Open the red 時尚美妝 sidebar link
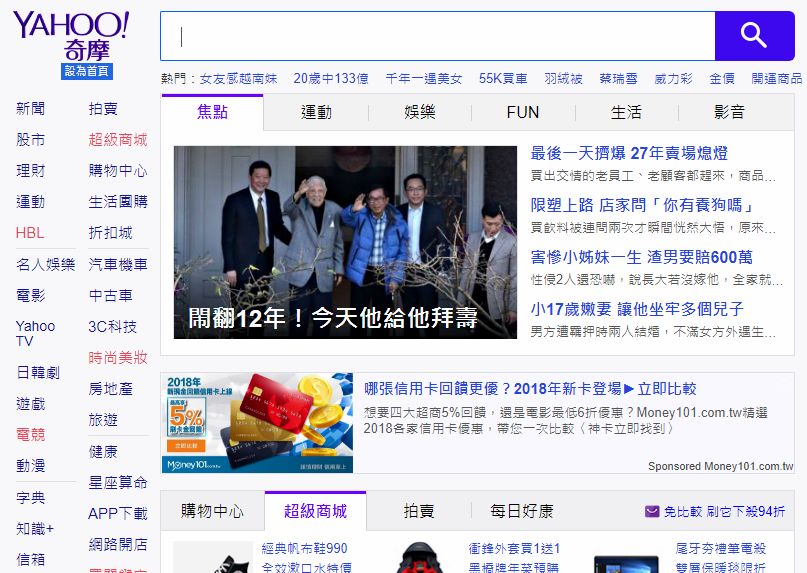 [118, 357]
